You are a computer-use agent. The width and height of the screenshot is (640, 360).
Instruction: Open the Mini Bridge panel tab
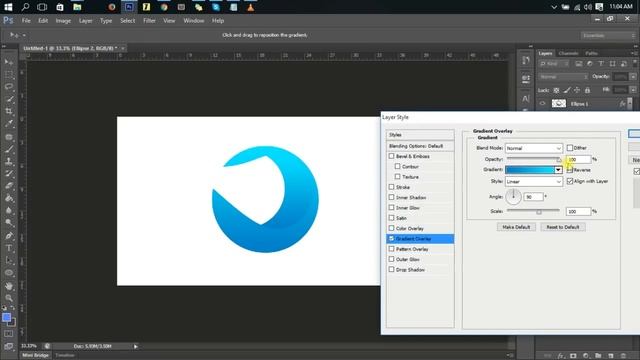point(36,356)
